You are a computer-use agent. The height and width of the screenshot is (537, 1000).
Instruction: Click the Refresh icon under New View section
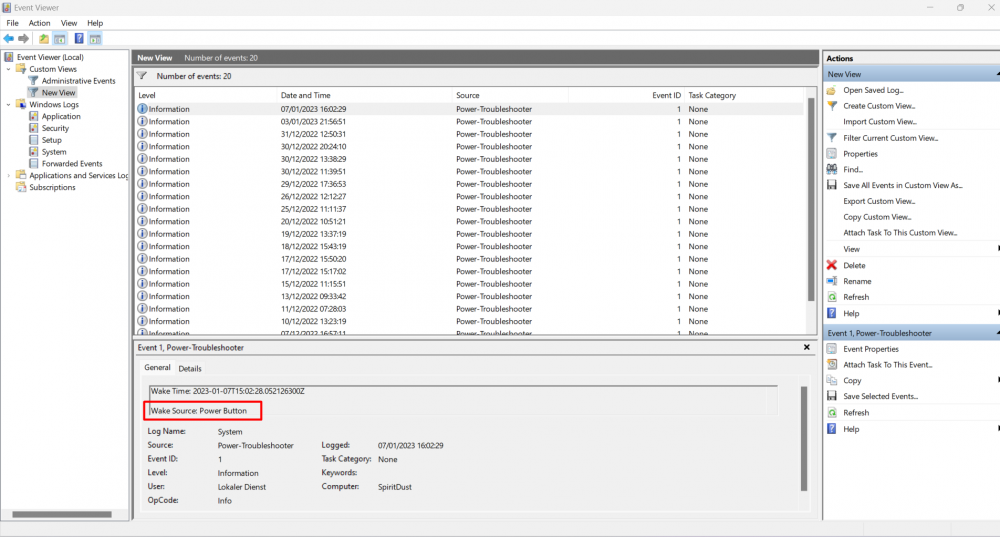[832, 297]
